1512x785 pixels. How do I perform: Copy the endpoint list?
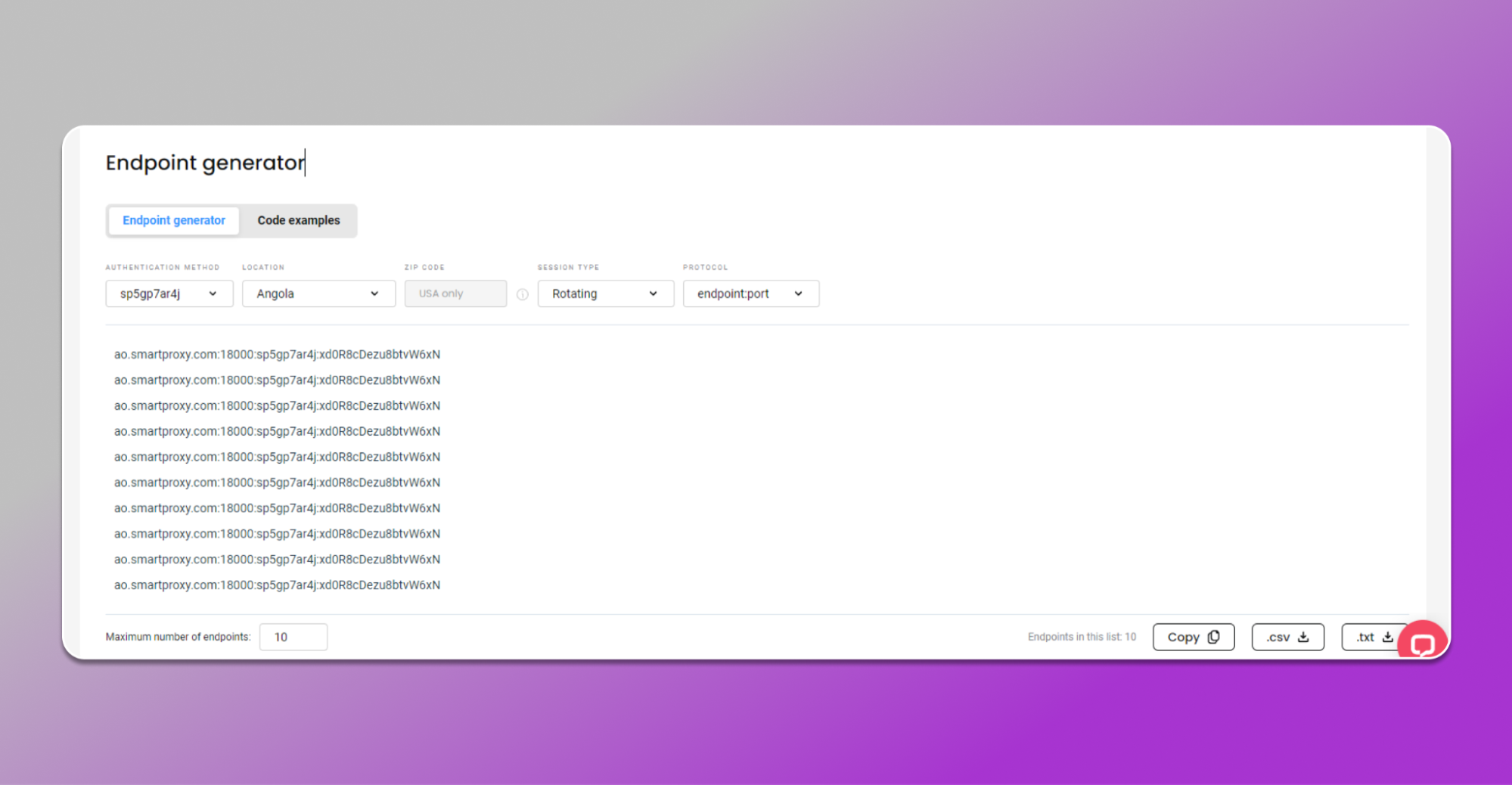click(x=1194, y=637)
